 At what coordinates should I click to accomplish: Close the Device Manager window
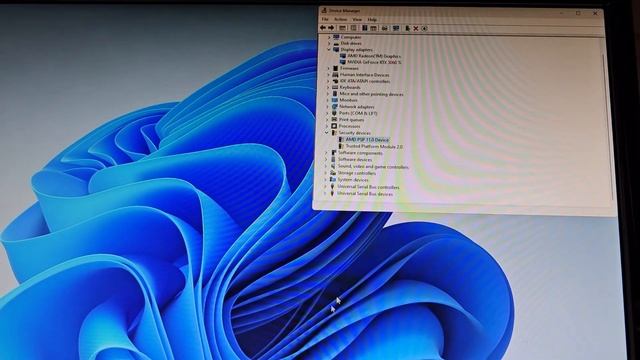[595, 13]
